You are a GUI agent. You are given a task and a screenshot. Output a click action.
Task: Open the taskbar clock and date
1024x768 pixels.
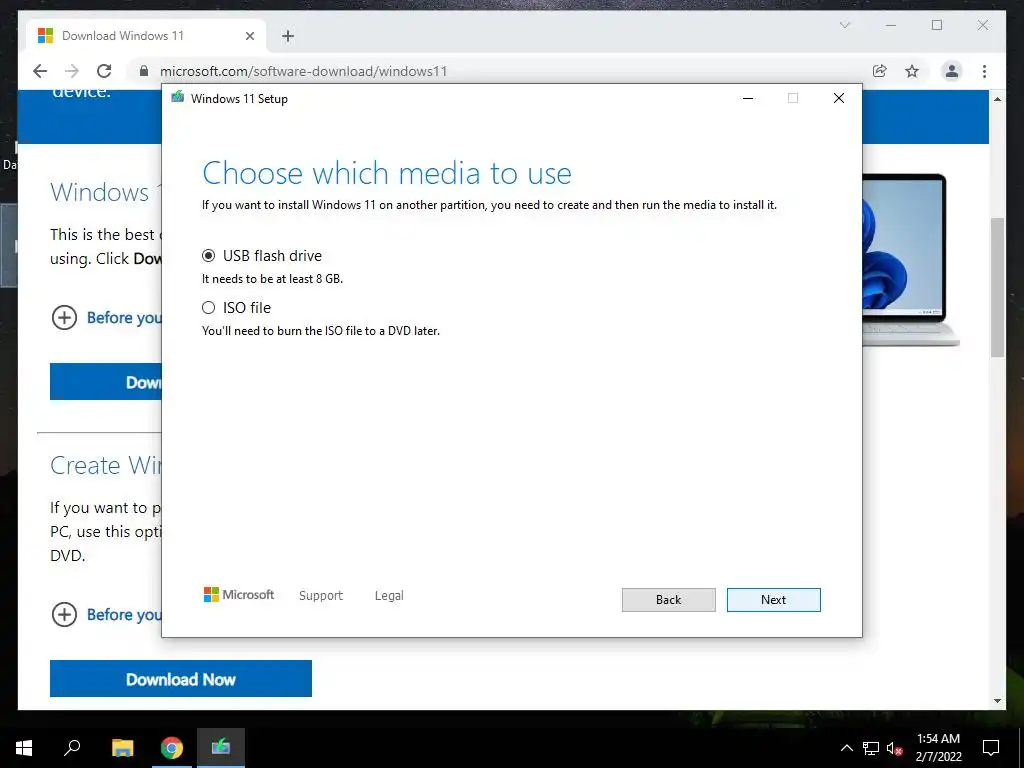(938, 748)
